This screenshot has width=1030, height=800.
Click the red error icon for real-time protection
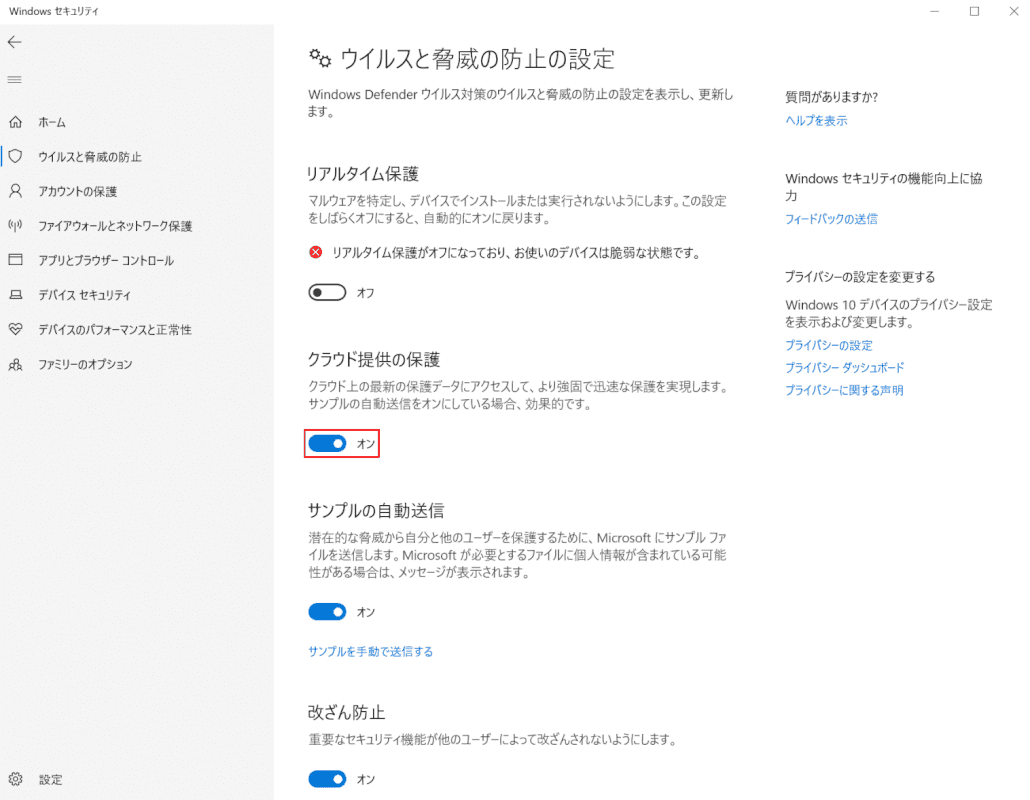[316, 252]
